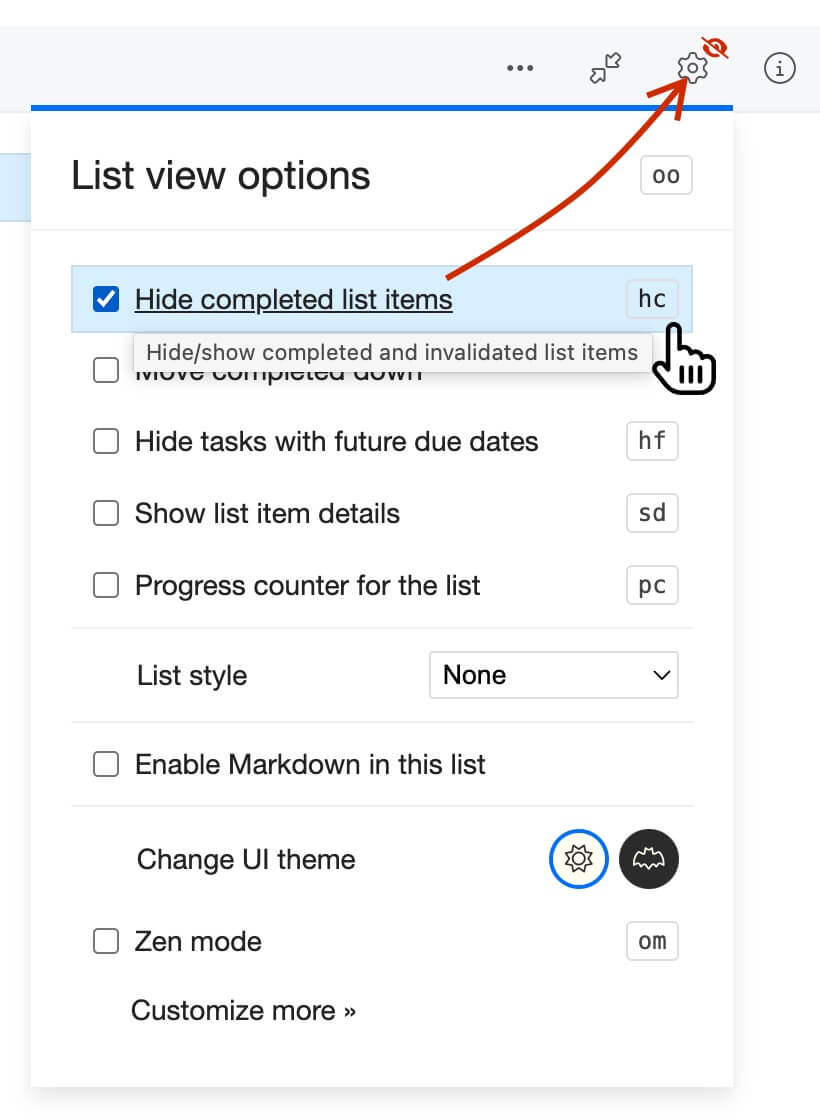The height and width of the screenshot is (1120, 820).
Task: Open the gear list view options icon
Action: pyautogui.click(x=692, y=68)
